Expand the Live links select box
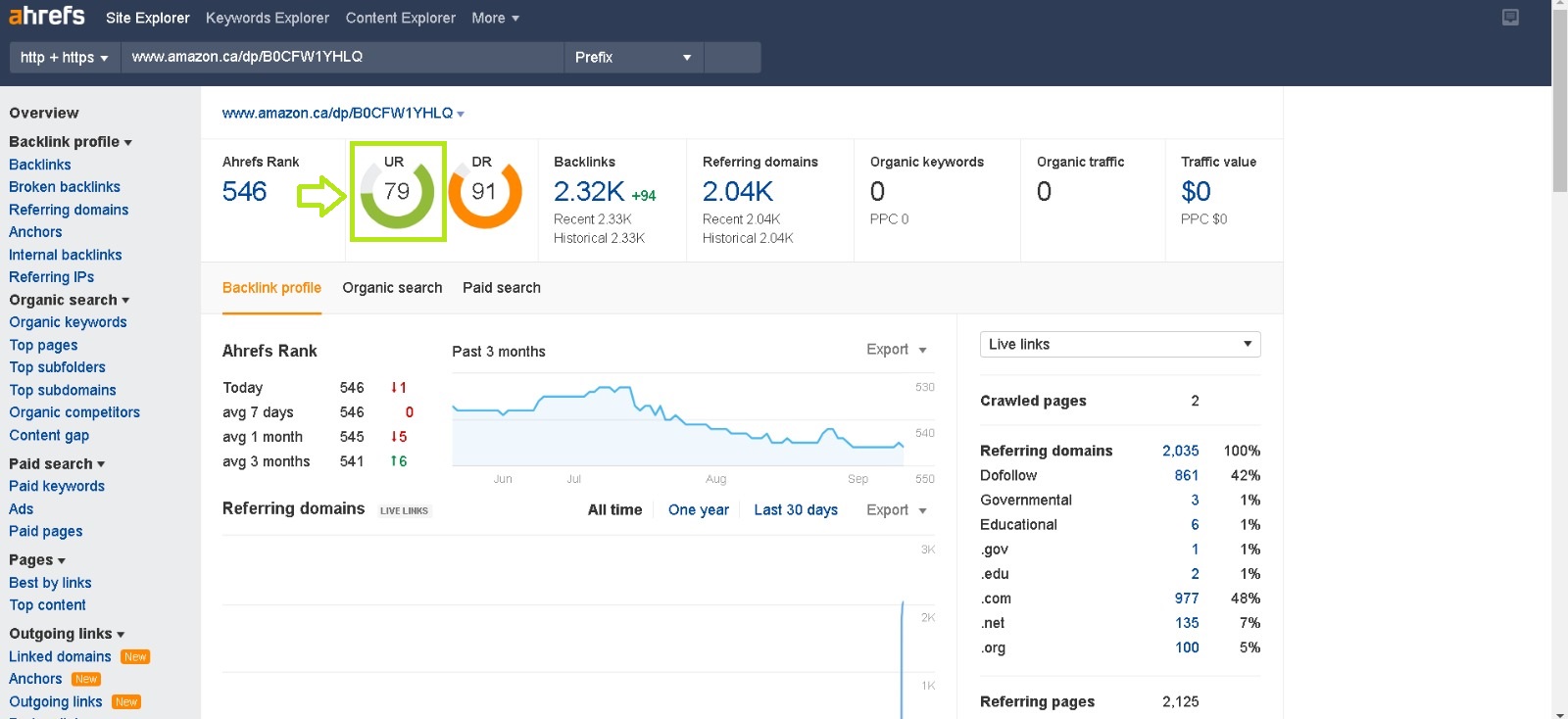 (1119, 345)
